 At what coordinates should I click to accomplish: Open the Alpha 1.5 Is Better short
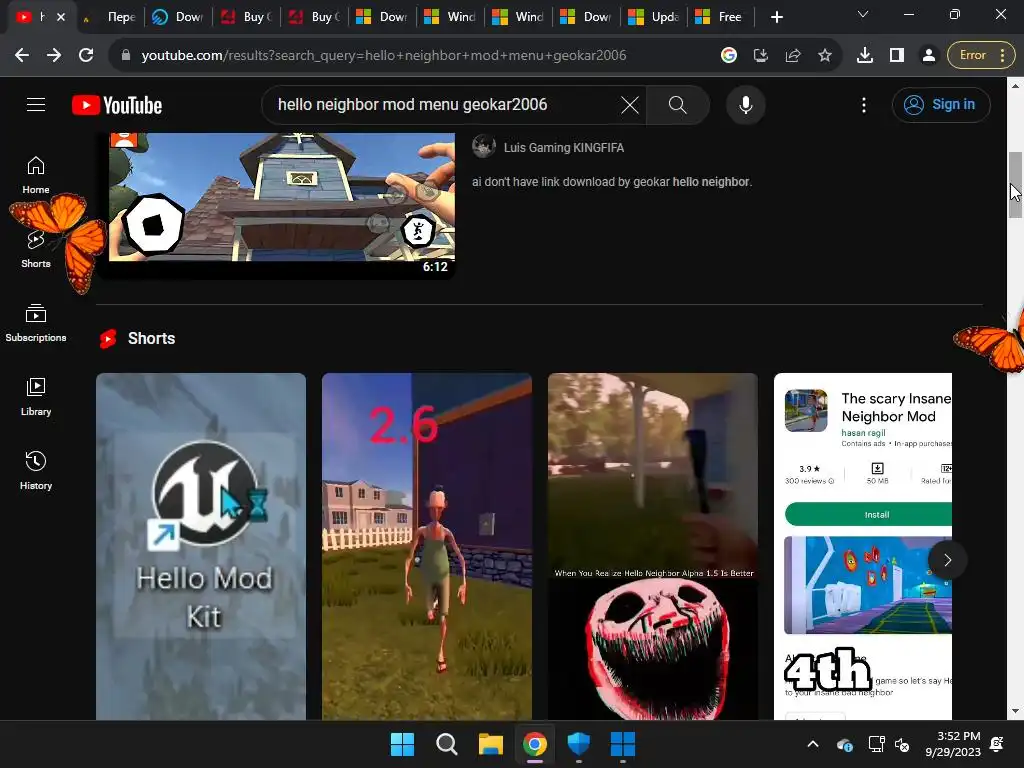[653, 547]
